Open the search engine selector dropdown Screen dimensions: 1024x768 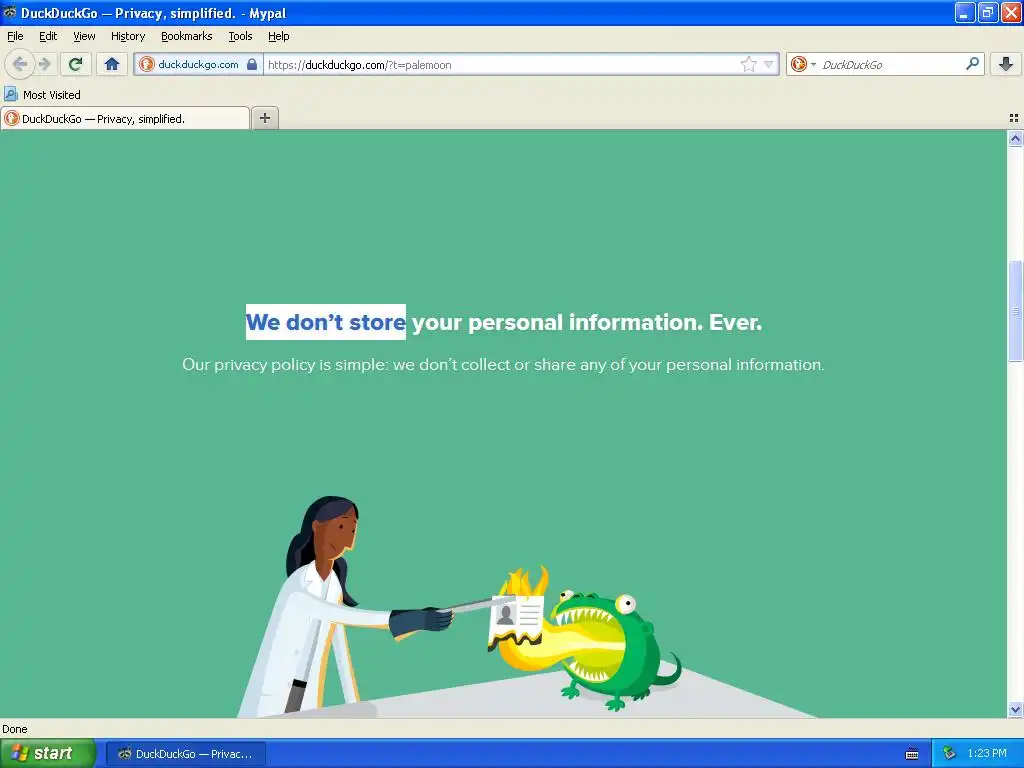pyautogui.click(x=803, y=64)
